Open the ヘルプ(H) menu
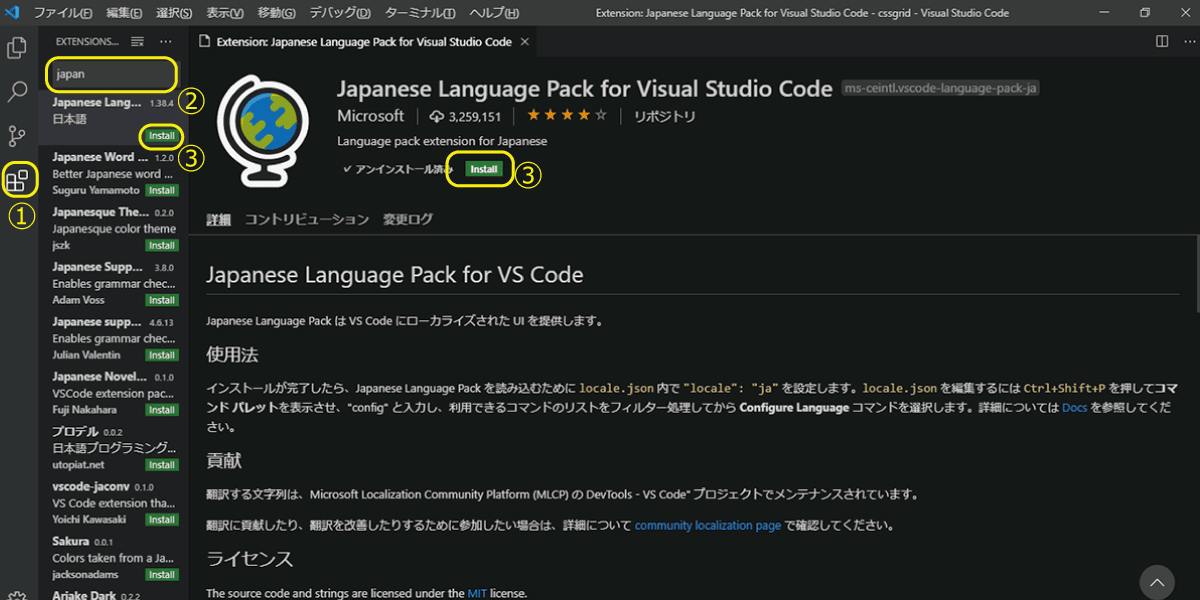The image size is (1200, 600). point(494,13)
